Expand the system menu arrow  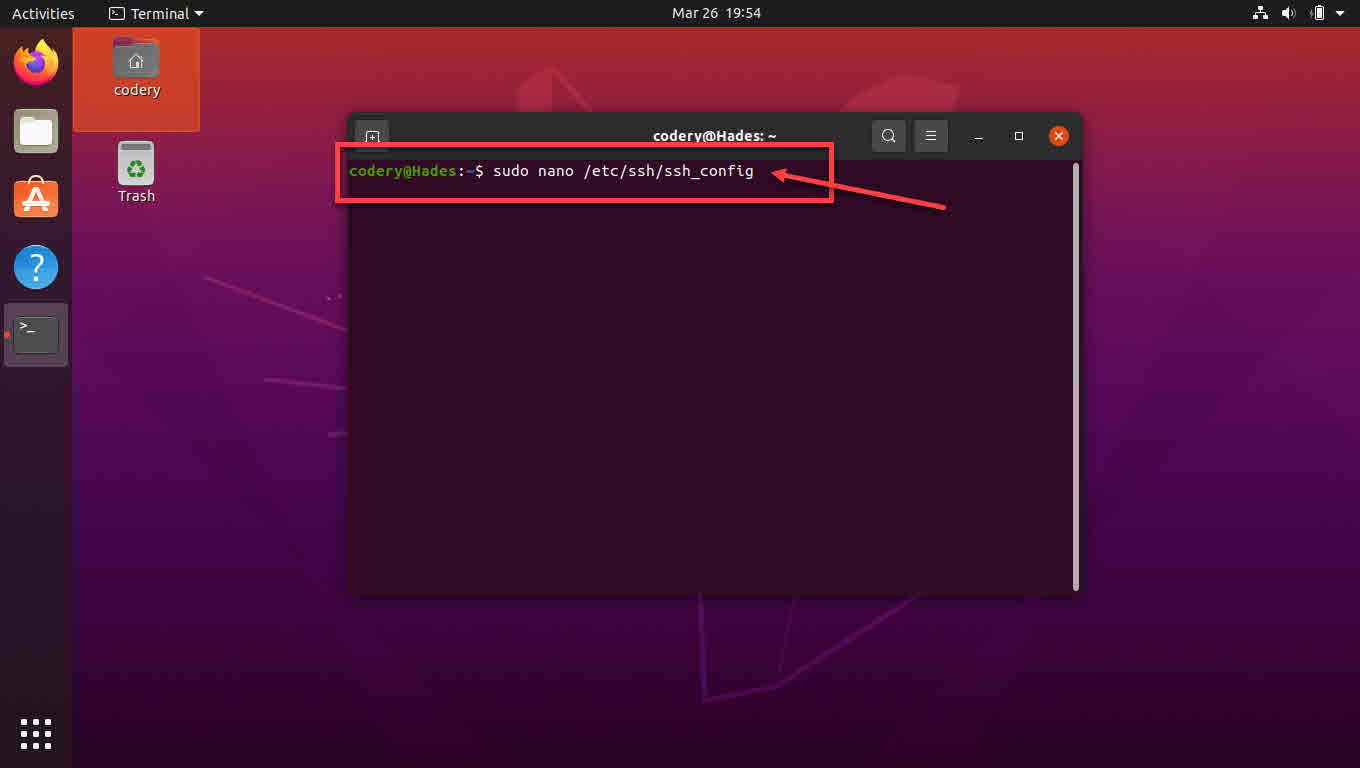tap(1340, 13)
